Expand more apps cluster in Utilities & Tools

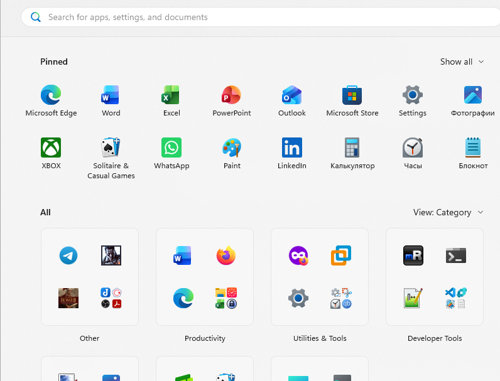pyautogui.click(x=341, y=298)
